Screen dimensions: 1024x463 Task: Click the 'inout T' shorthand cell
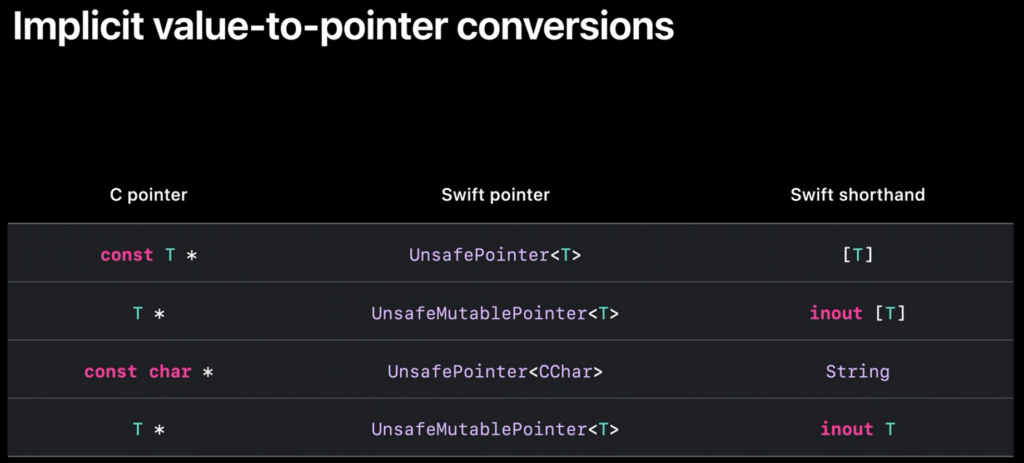(x=857, y=430)
